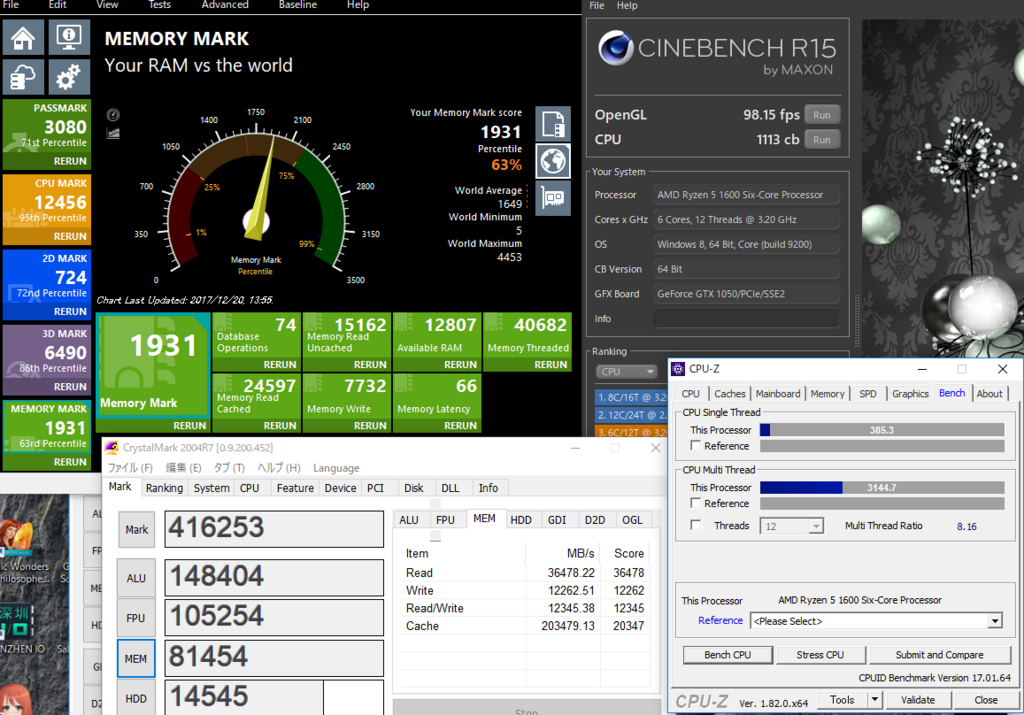Image resolution: width=1024 pixels, height=715 pixels.
Task: Run the Cinebench OpenGL test
Action: click(x=822, y=115)
